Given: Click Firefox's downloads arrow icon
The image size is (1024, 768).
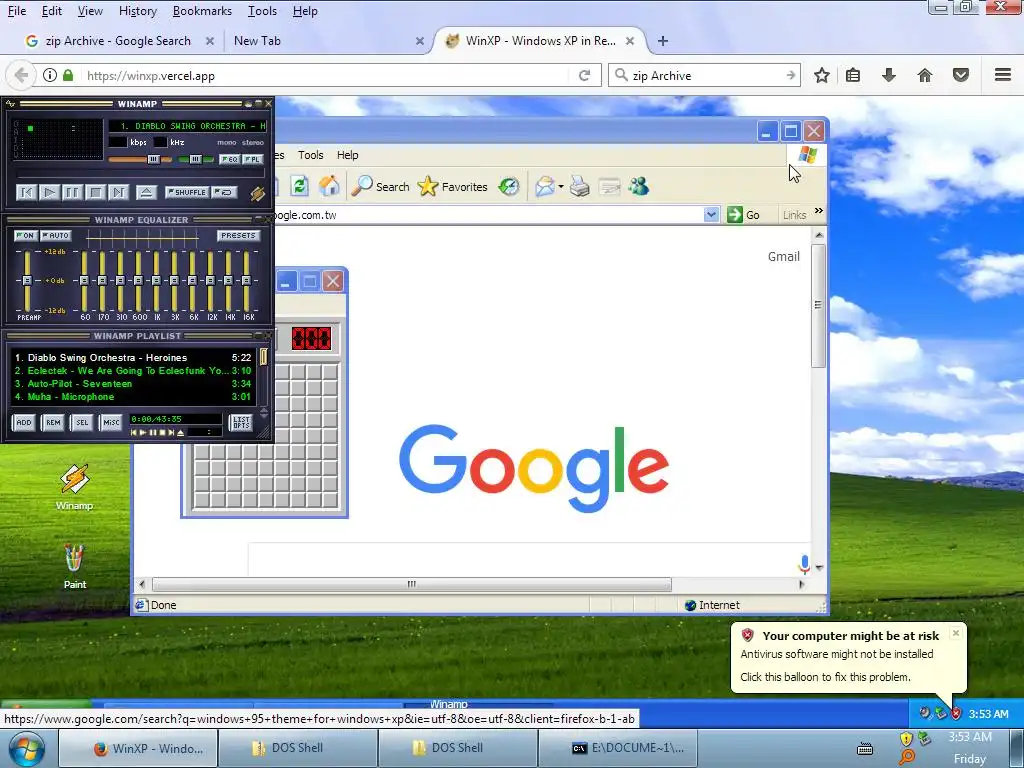Looking at the screenshot, I should [888, 76].
